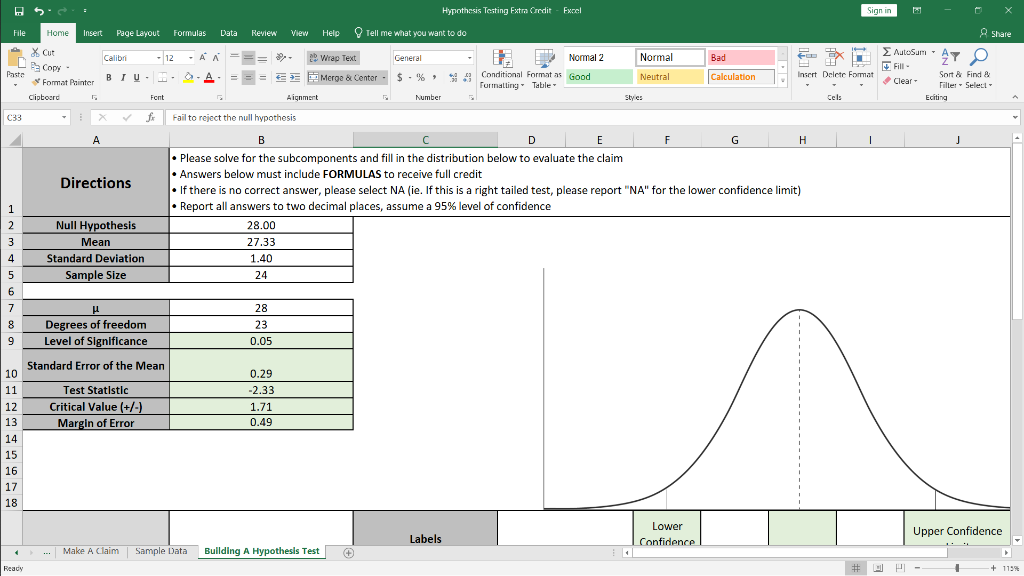Open the Sample Data sheet tab
Image resolution: width=1024 pixels, height=576 pixels.
(161, 550)
